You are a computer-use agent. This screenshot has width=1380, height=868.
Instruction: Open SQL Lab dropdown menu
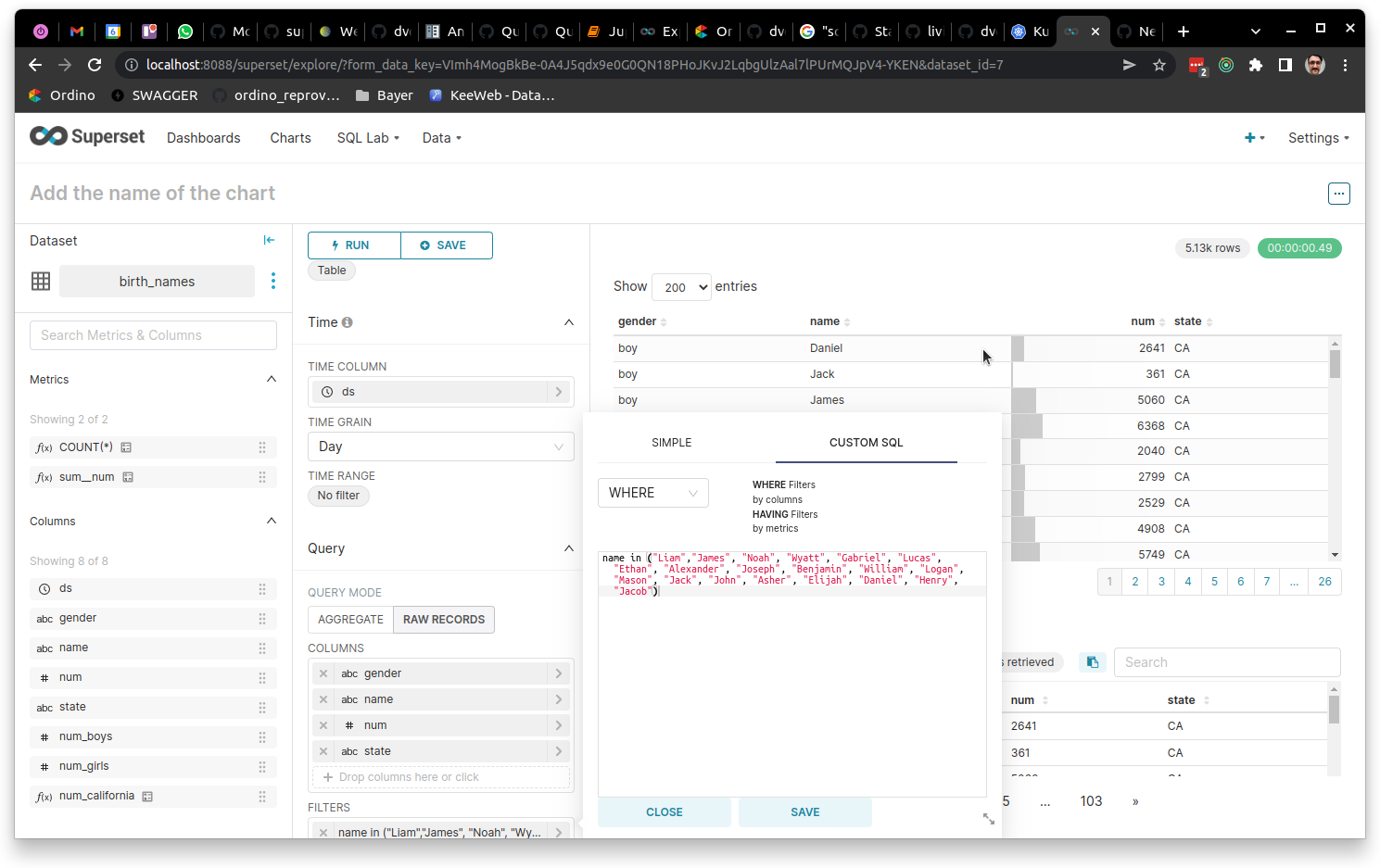tap(368, 138)
